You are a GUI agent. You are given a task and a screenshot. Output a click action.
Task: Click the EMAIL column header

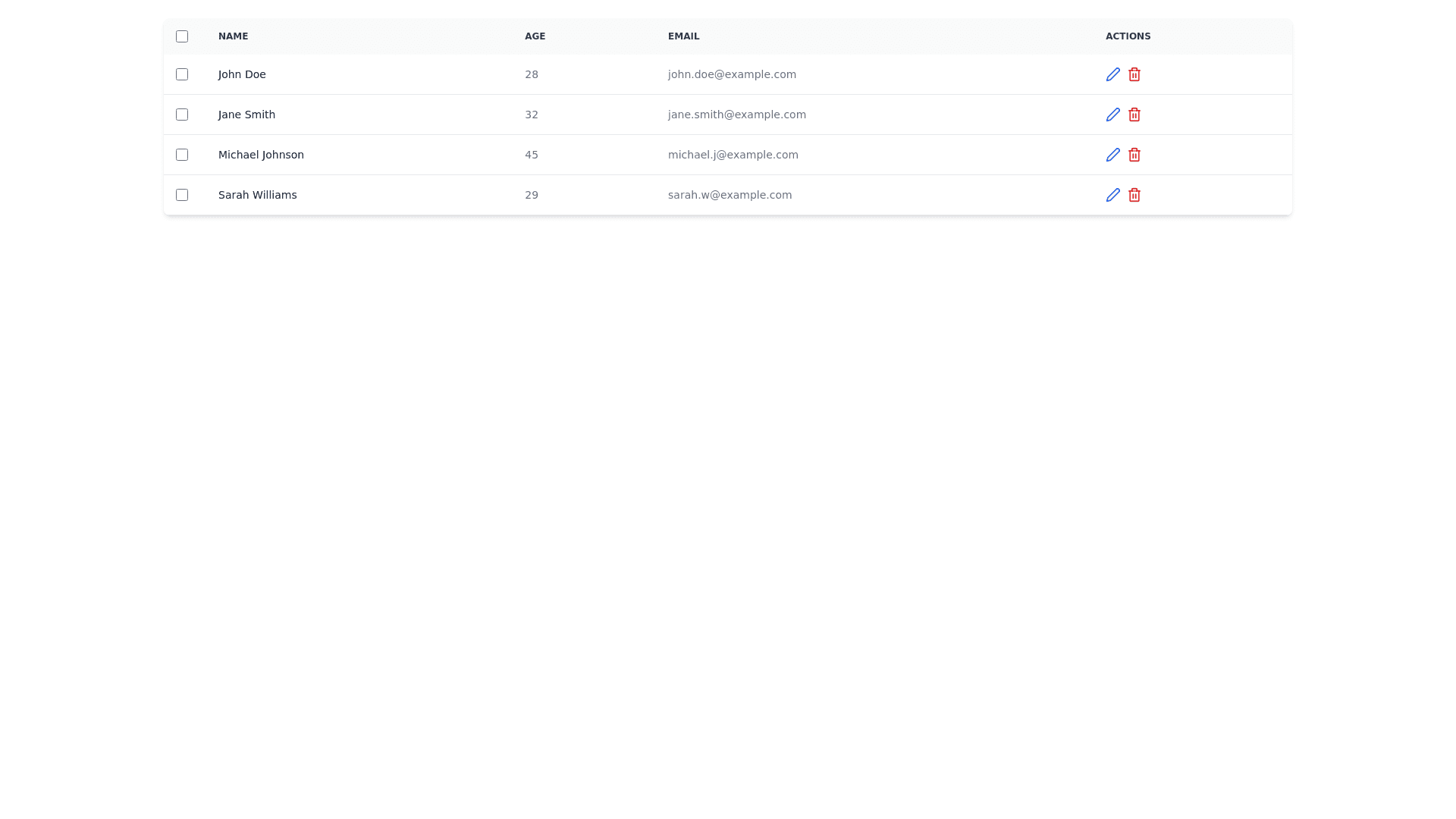pos(683,36)
